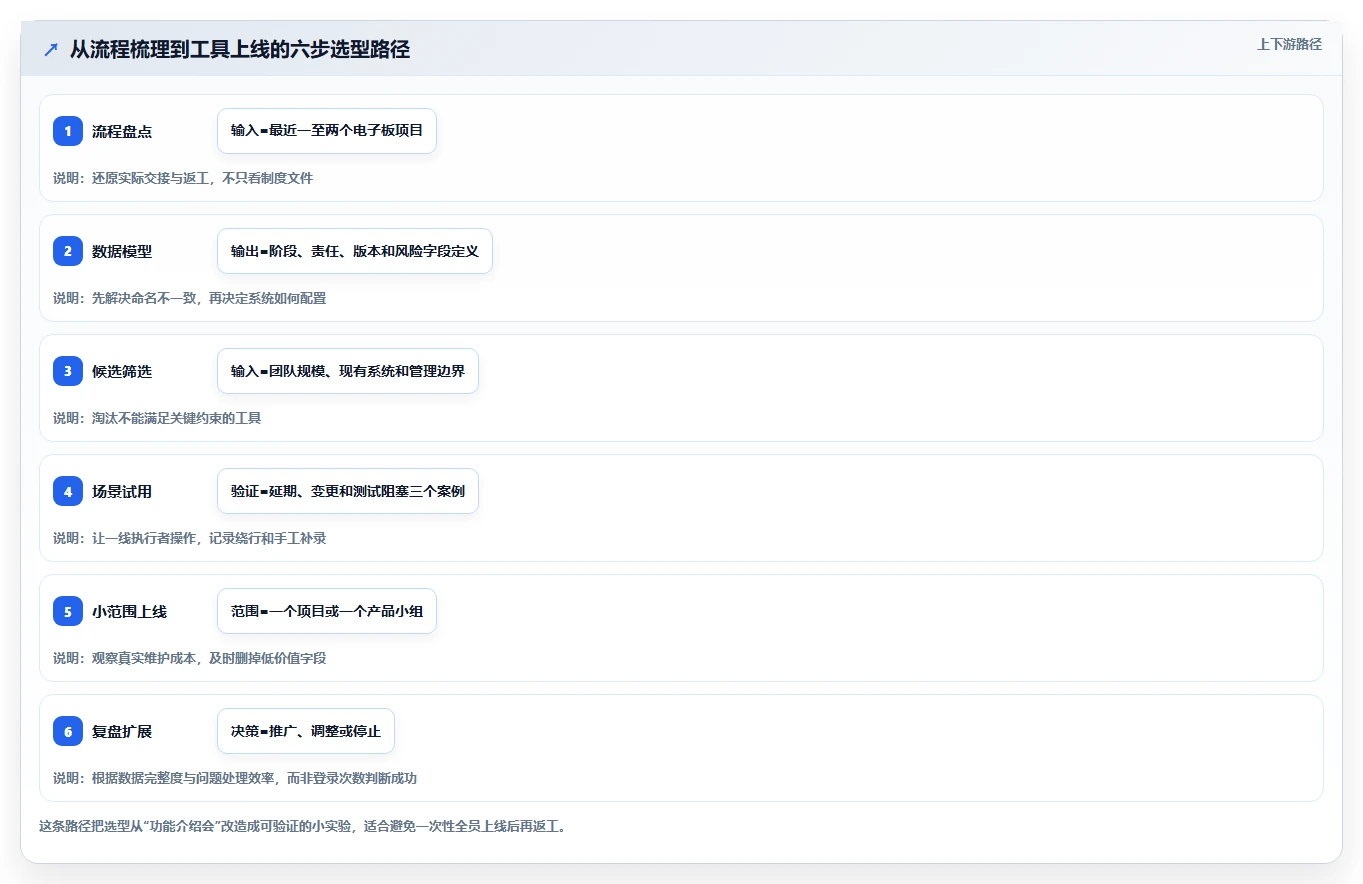Click the chip 输入=最近一至两个电子板项目

point(327,131)
